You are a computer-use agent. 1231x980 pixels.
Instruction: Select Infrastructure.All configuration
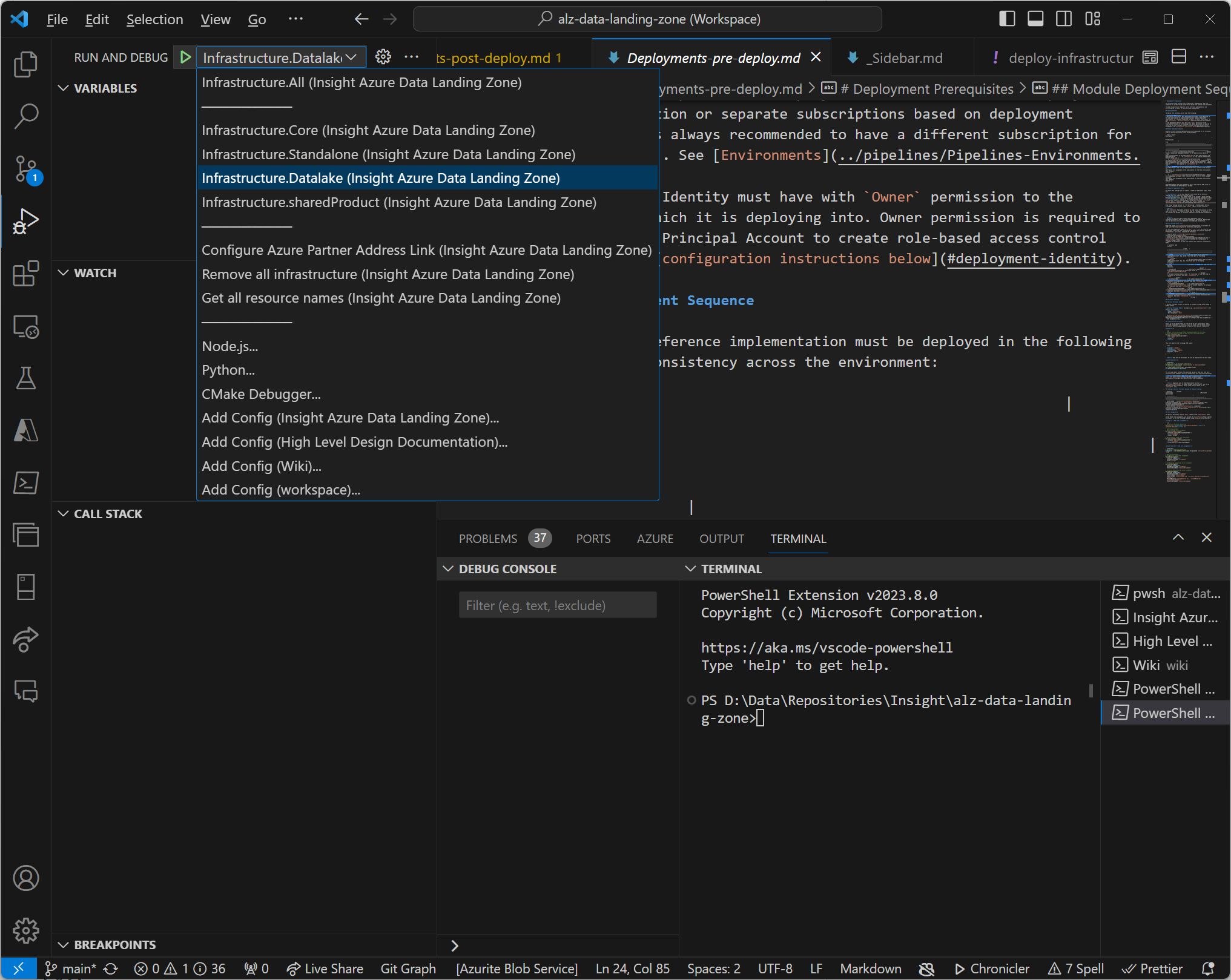point(427,82)
